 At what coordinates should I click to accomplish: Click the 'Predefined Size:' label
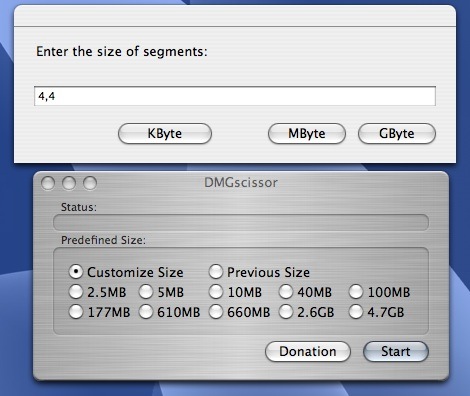coord(103,240)
